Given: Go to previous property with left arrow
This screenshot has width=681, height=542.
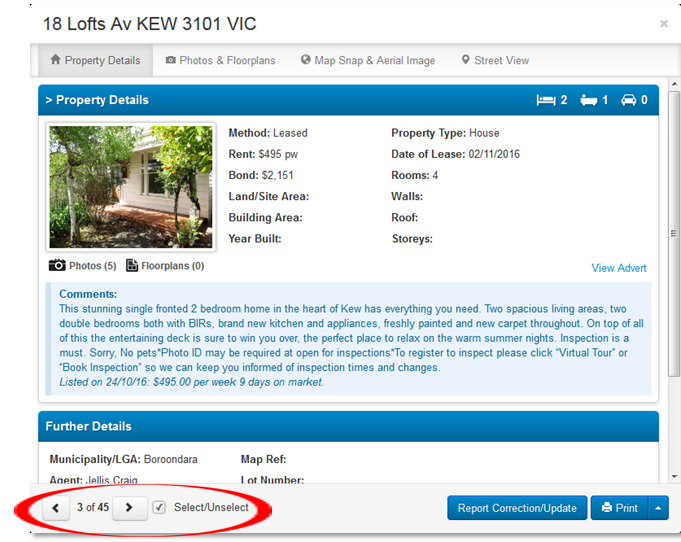Looking at the screenshot, I should point(56,508).
